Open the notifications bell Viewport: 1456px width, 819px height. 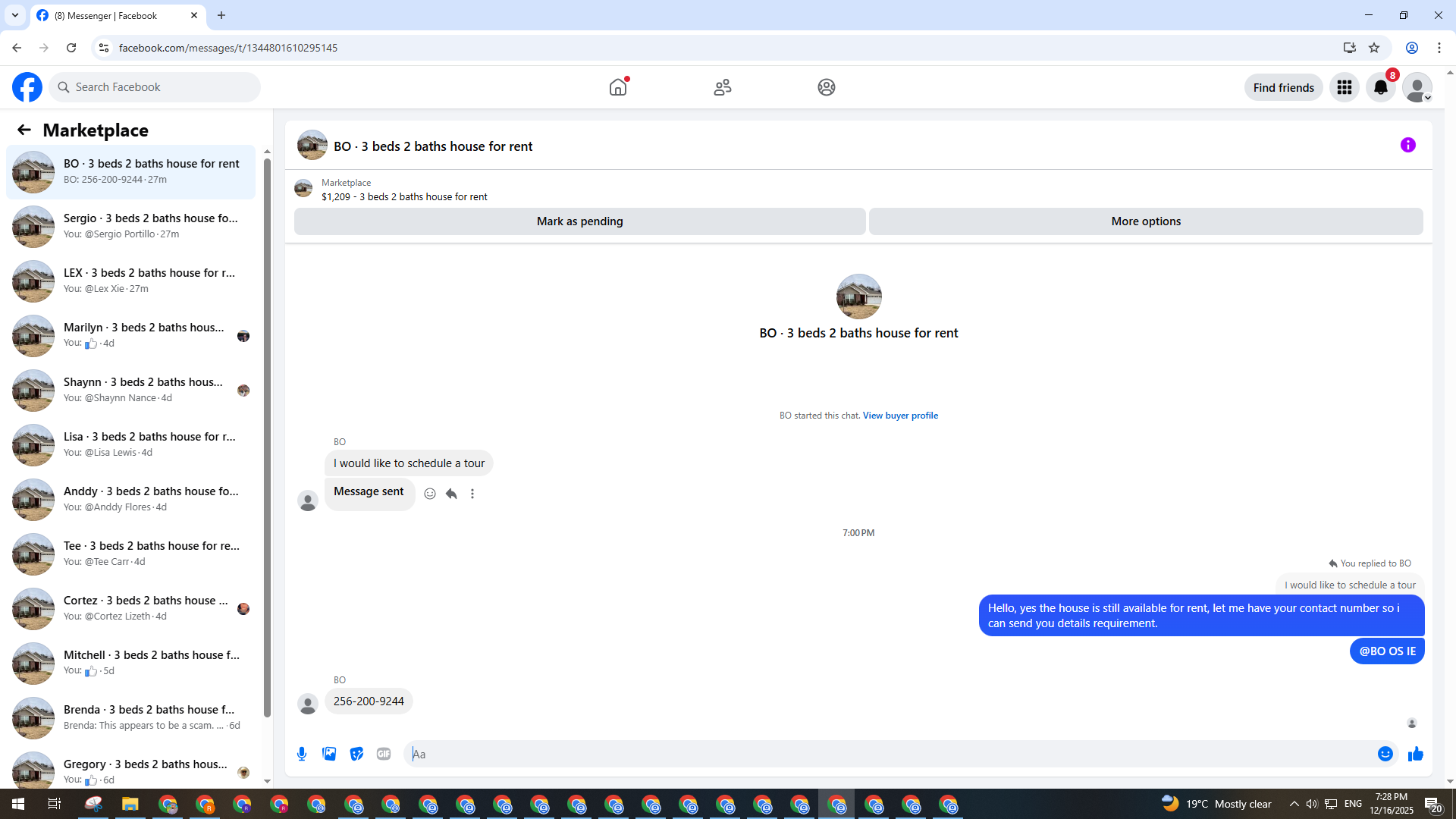point(1381,87)
